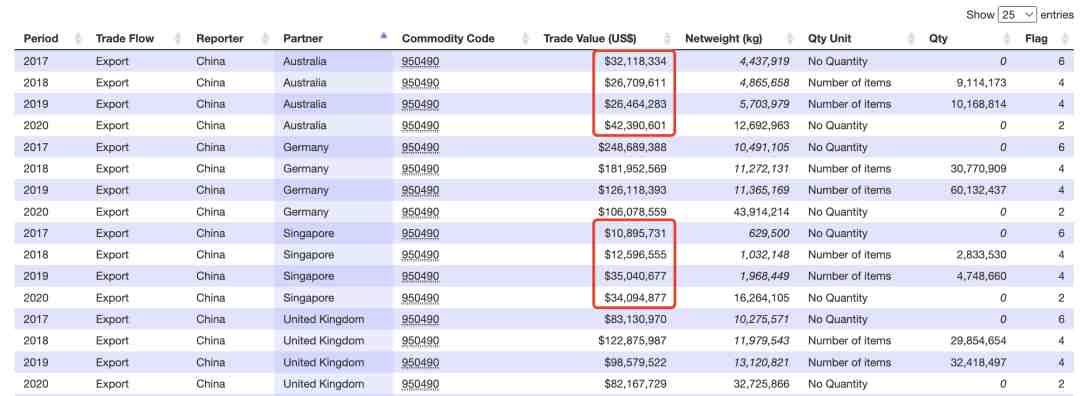Click the Partner column header text
The image size is (1080, 396).
click(x=302, y=39)
